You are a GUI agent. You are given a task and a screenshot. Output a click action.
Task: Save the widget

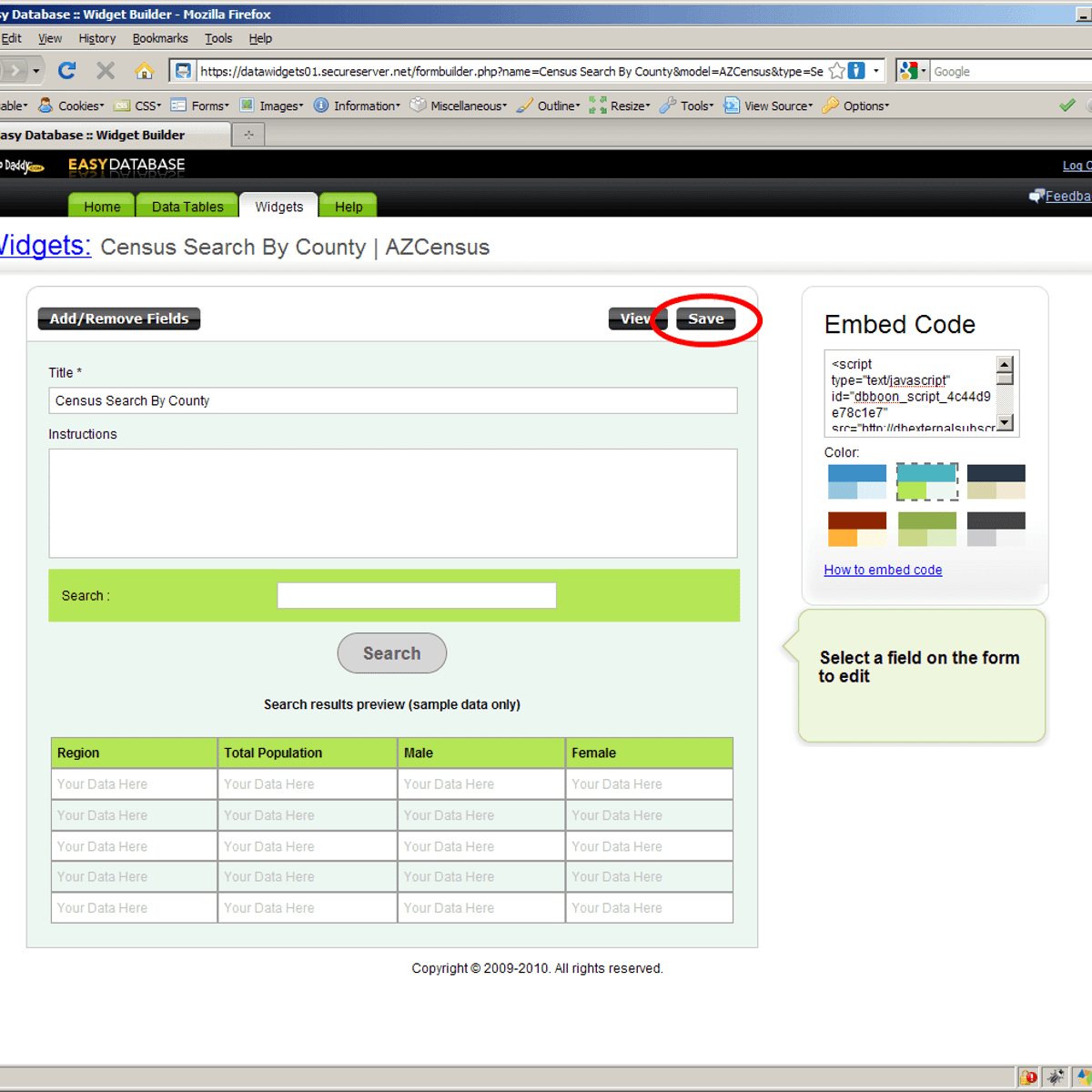[705, 318]
